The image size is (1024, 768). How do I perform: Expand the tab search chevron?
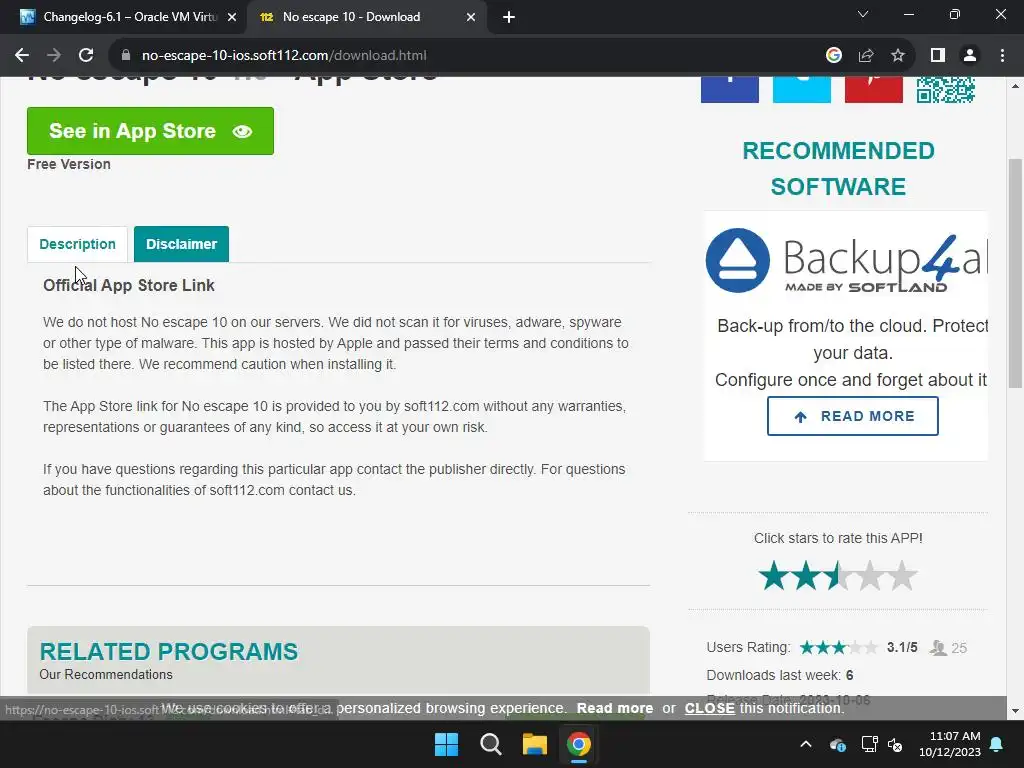pos(863,14)
